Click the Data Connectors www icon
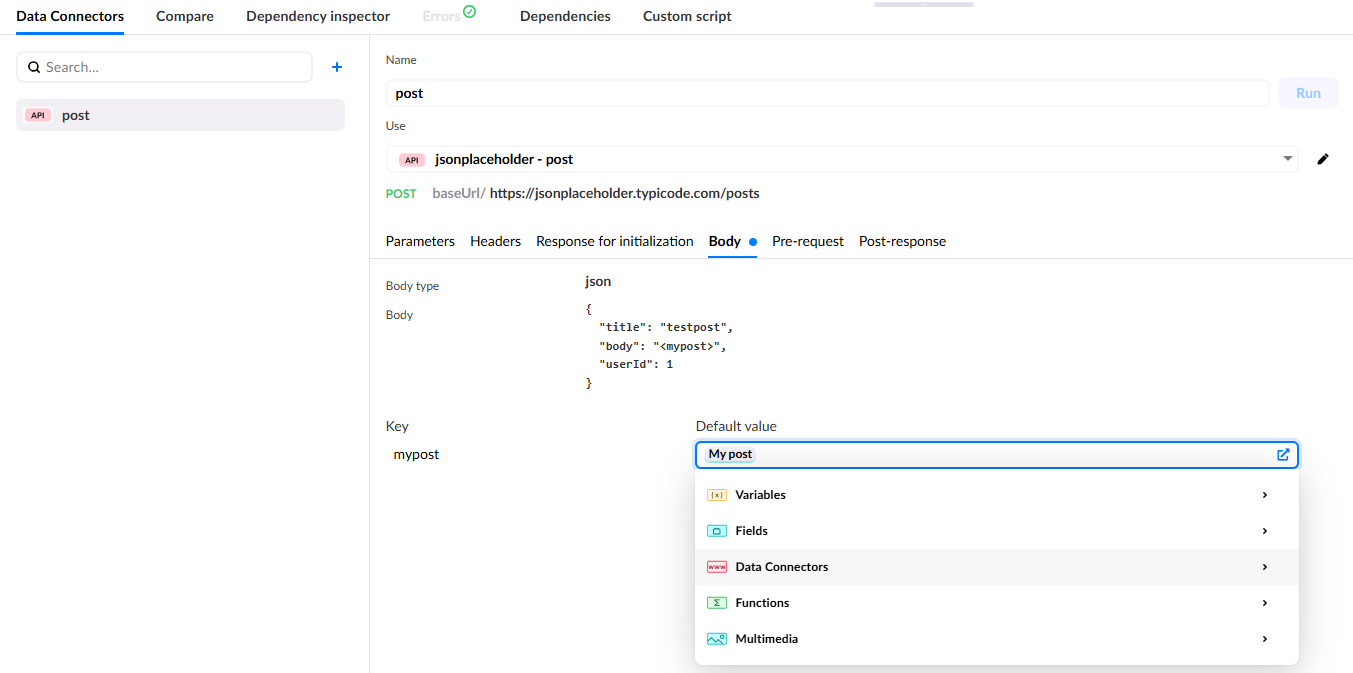Screen dimensions: 1353x673 pos(717,567)
